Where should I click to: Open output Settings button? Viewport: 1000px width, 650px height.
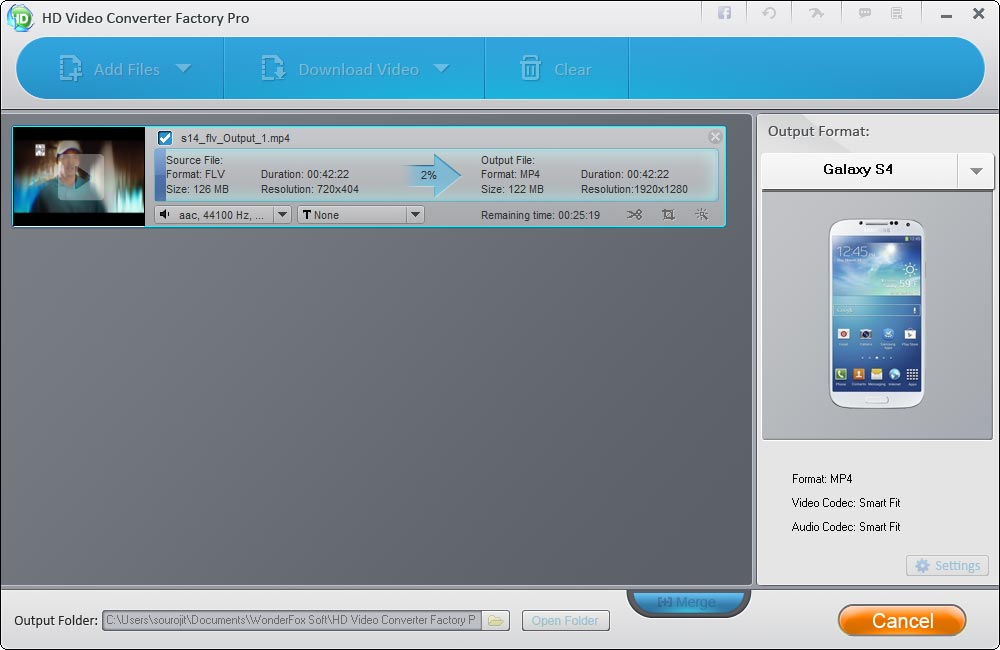pyautogui.click(x=947, y=566)
